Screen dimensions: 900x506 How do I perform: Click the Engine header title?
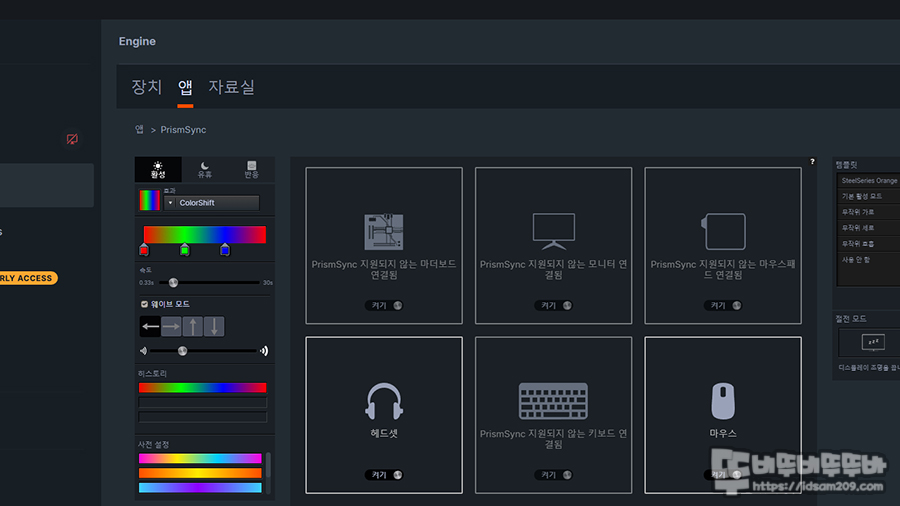point(137,41)
